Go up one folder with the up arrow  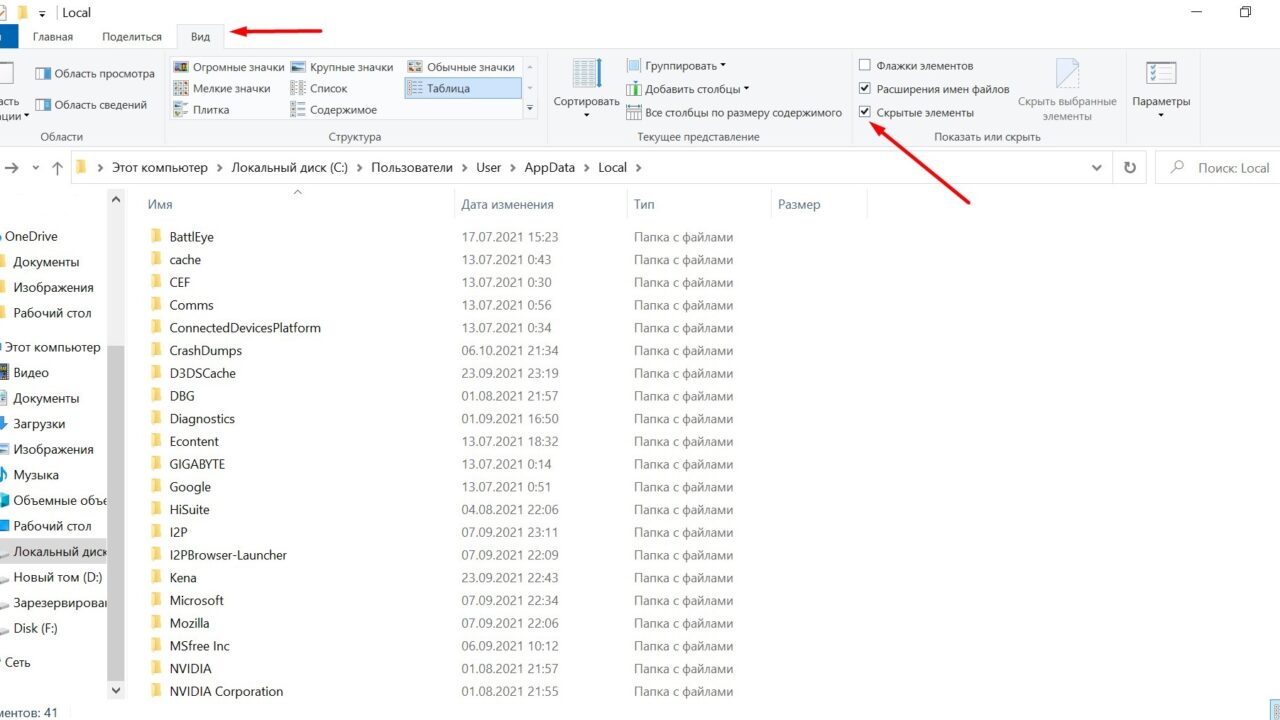coord(57,168)
